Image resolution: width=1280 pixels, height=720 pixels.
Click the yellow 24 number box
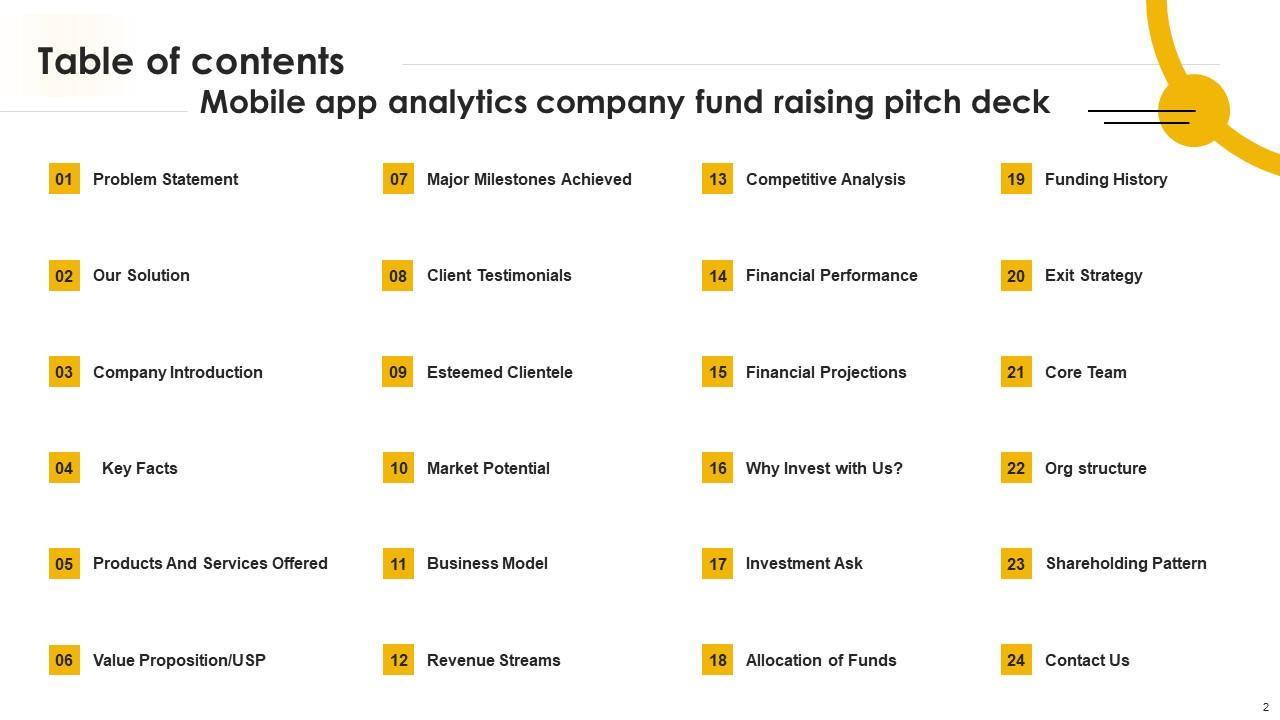pos(1016,660)
